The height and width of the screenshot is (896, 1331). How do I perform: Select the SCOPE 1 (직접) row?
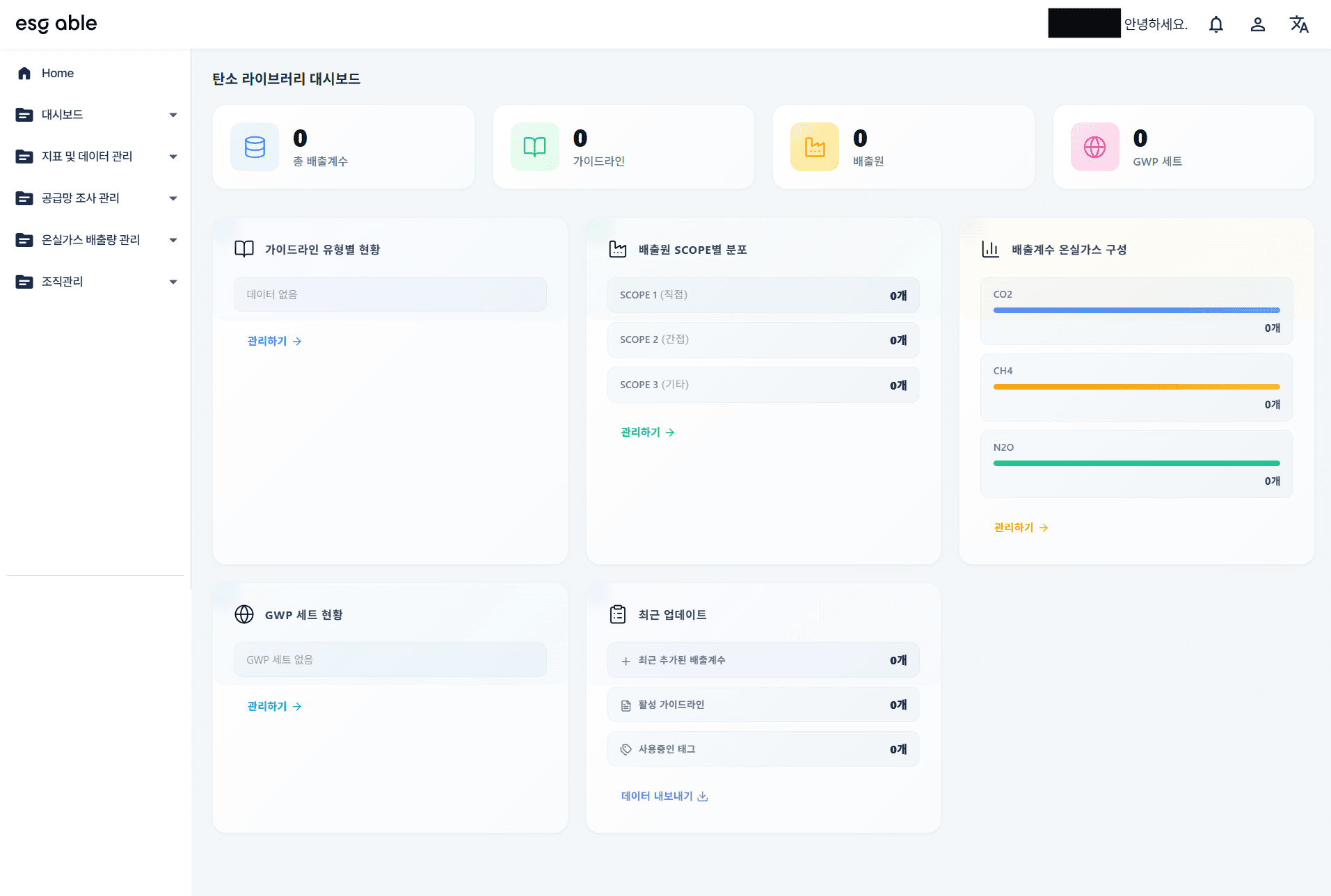763,295
